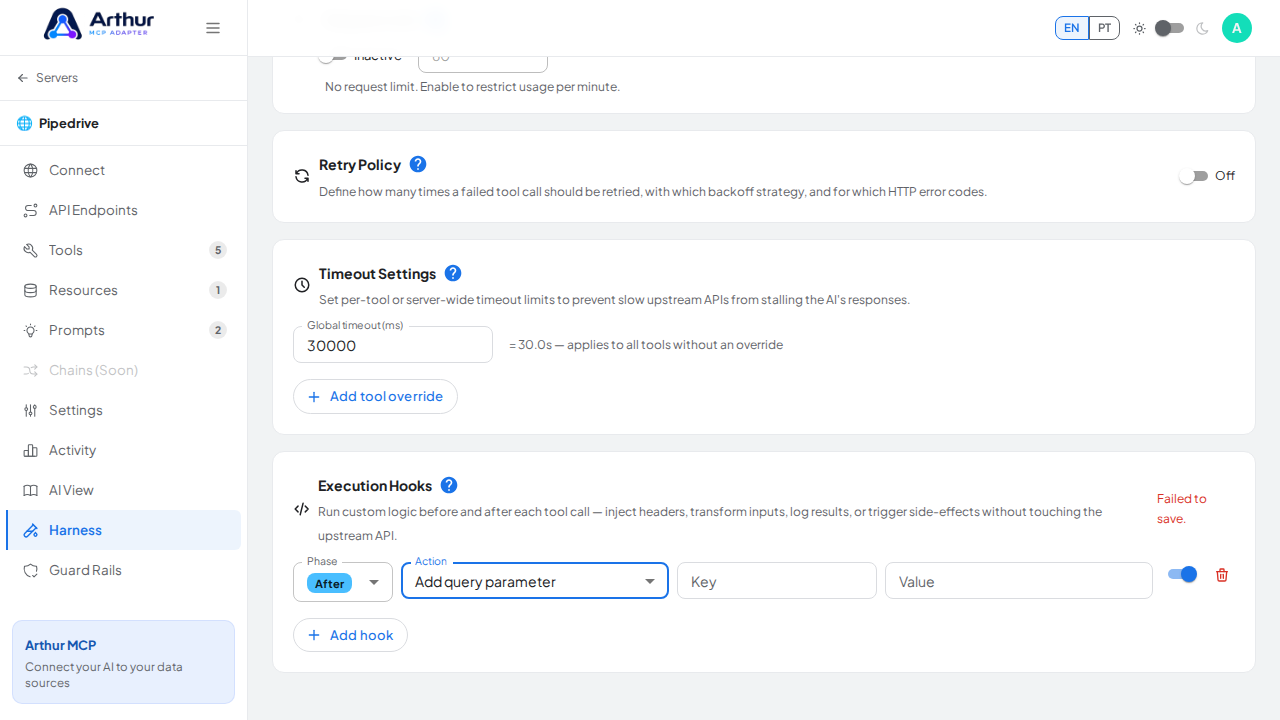Click the back arrow beside Servers

23,78
